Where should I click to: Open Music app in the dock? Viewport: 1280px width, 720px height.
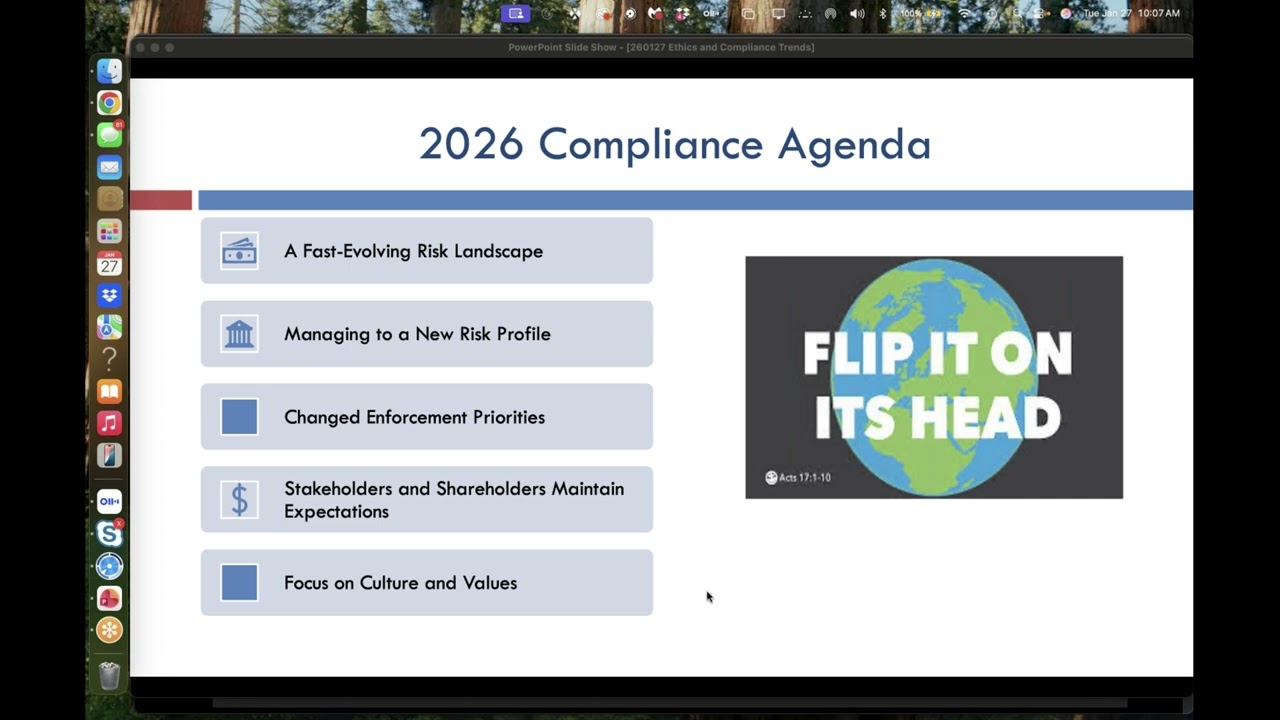pyautogui.click(x=109, y=423)
